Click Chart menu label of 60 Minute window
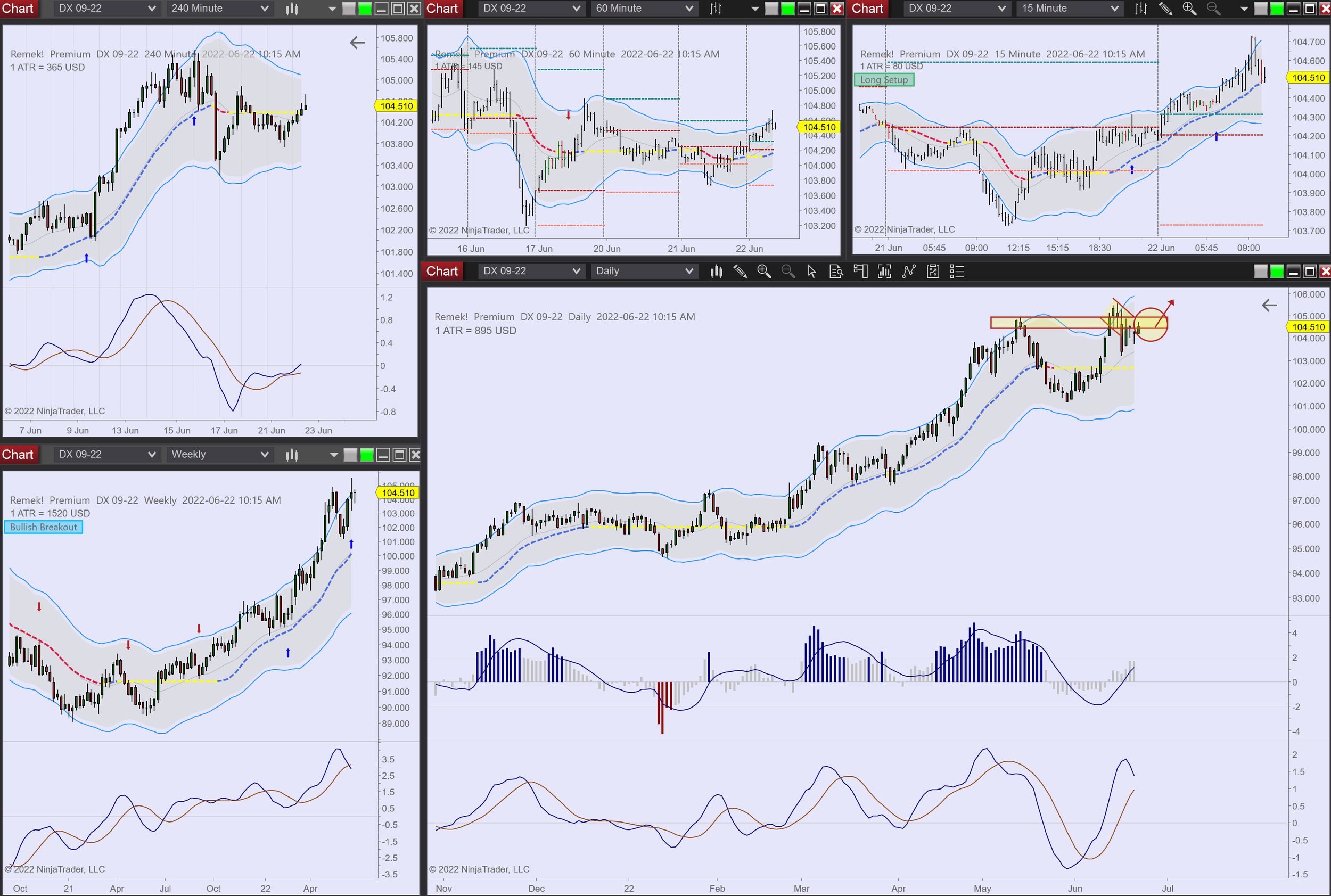This screenshot has width=1331, height=896. [x=442, y=9]
